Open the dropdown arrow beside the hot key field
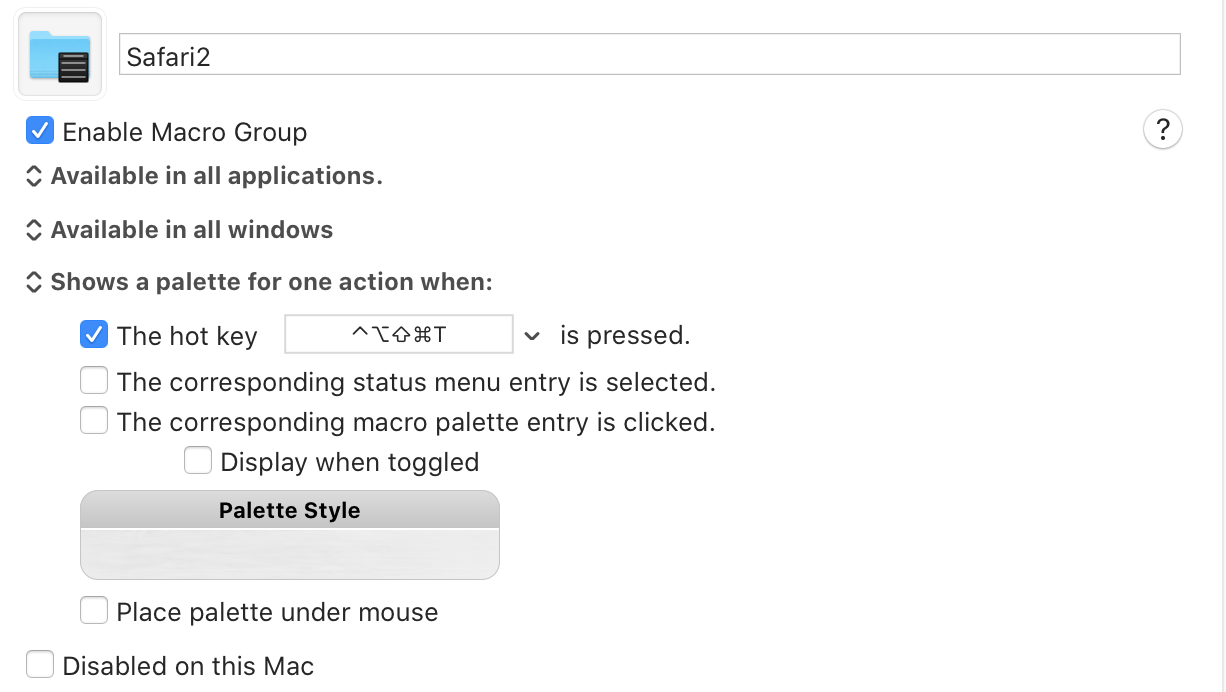Viewport: 1226px width, 692px height. click(532, 336)
